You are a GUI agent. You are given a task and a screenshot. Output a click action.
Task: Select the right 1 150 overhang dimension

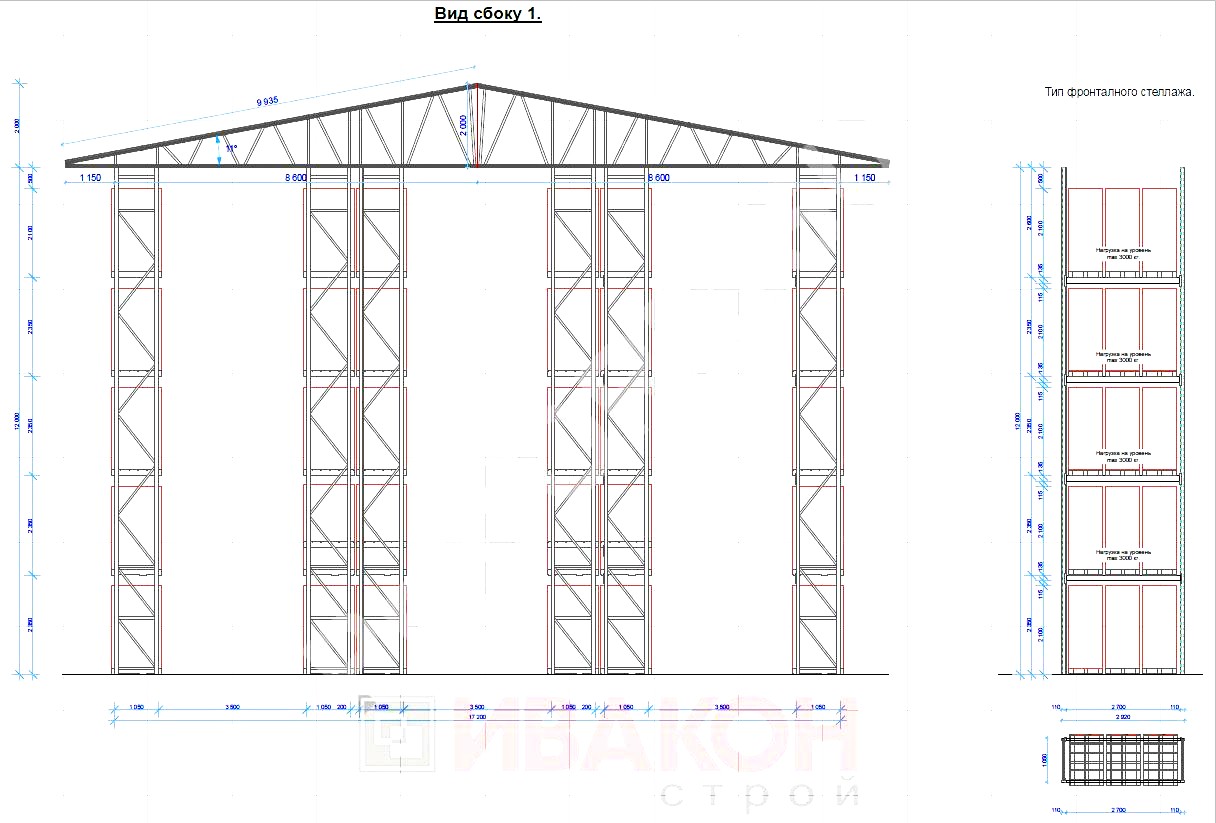click(x=862, y=177)
